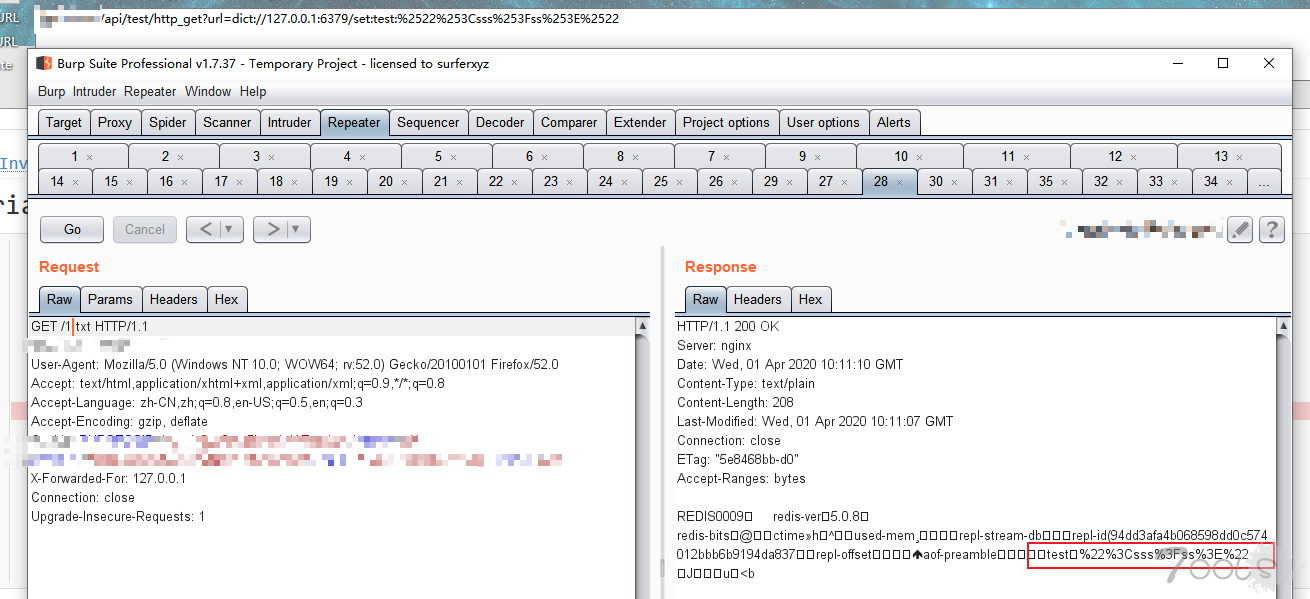The width and height of the screenshot is (1310, 599).
Task: Click the X-Forwarded-For header line
Action: (x=108, y=478)
